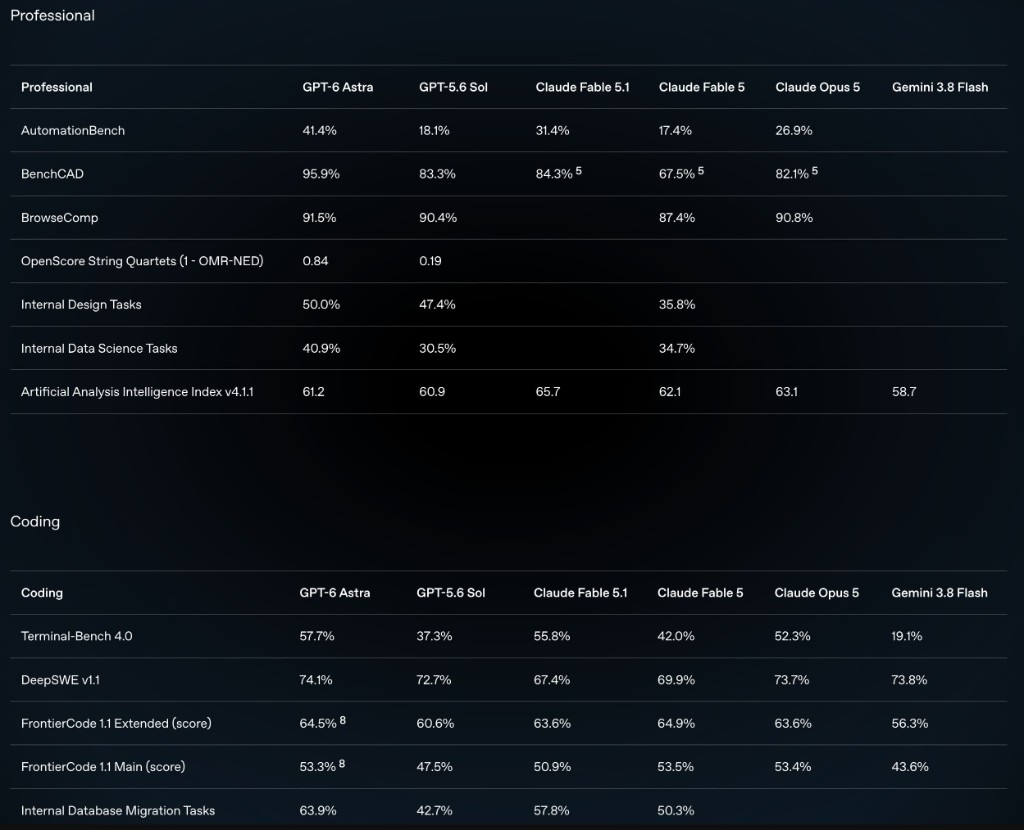Viewport: 1024px width, 830px height.
Task: Click 'GPT-6 Astra' header in Professional table
Action: [x=338, y=87]
